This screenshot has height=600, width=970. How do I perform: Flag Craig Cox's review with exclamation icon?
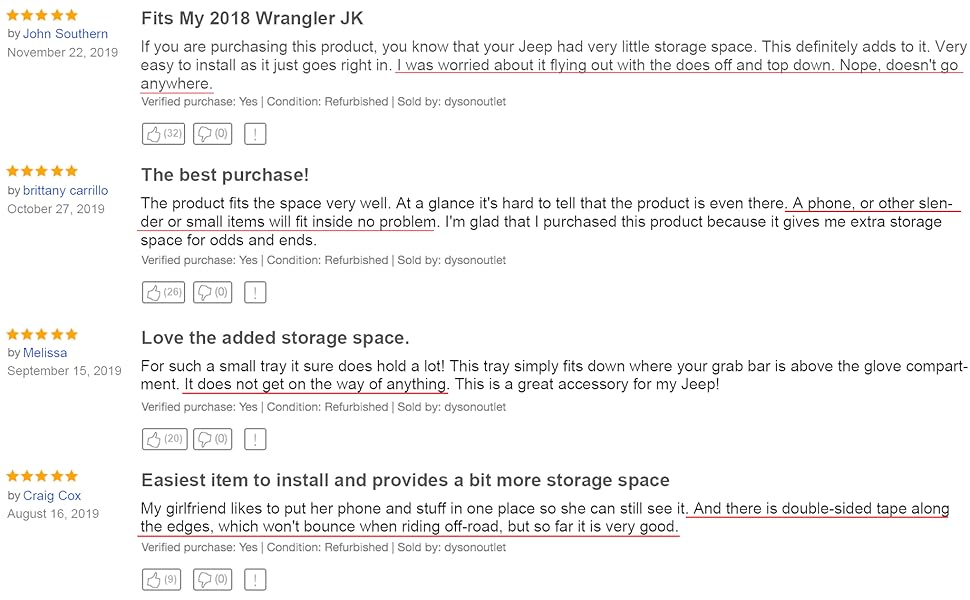tap(255, 579)
